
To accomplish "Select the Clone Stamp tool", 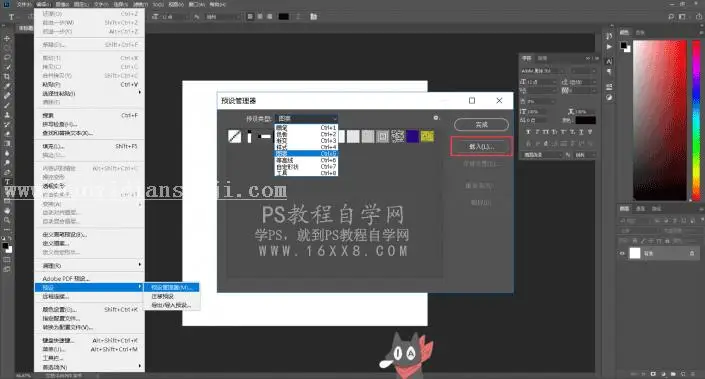I will click(7, 115).
